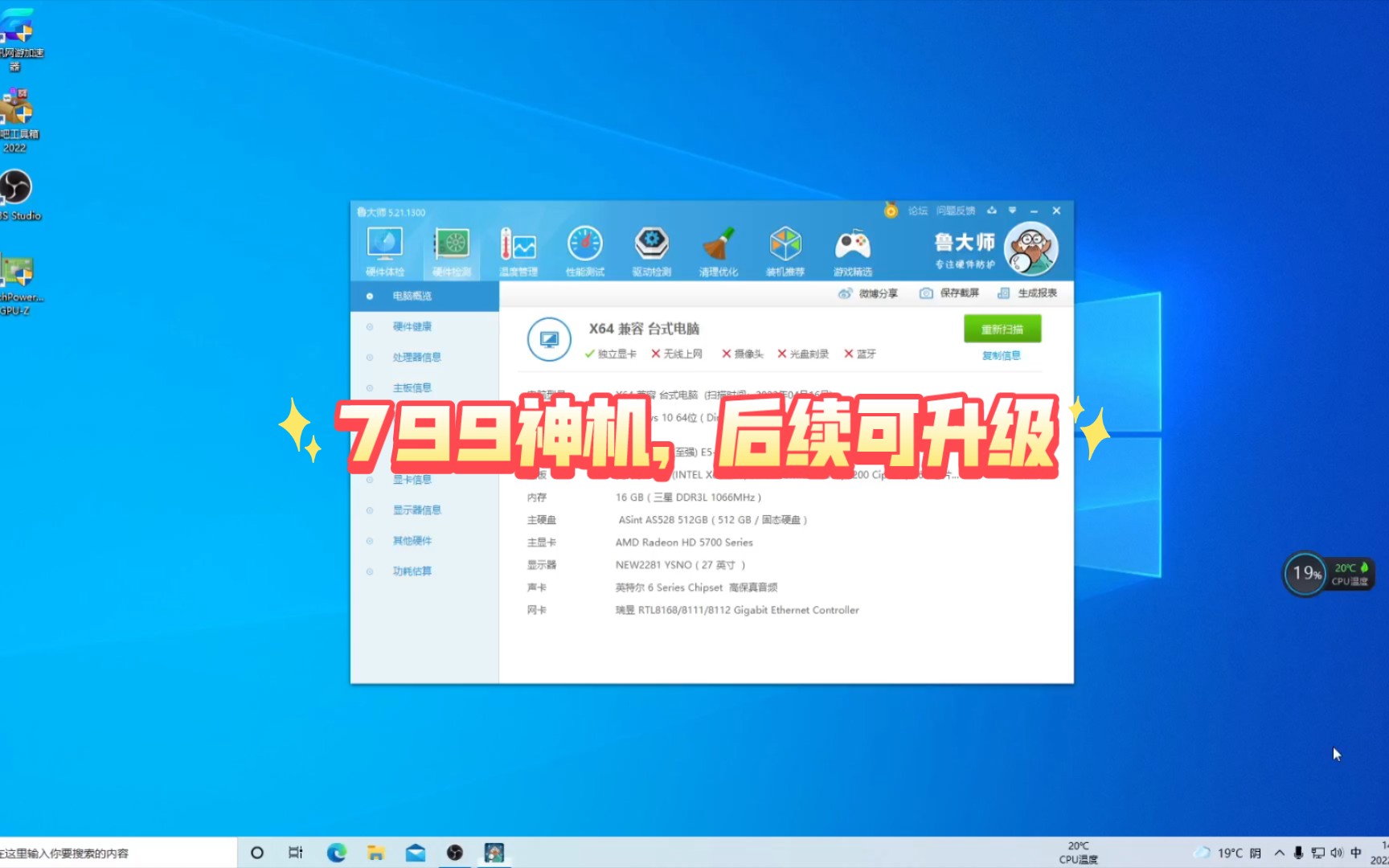Select 电脑概览 in the sidebar
The height and width of the screenshot is (868, 1389).
424,296
